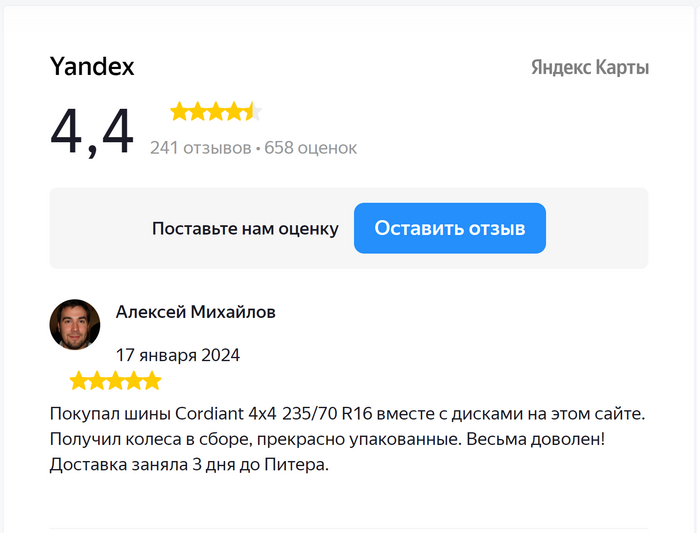Open the Яндекс Карты logo link
Image resolution: width=700 pixels, height=533 pixels.
tap(589, 68)
